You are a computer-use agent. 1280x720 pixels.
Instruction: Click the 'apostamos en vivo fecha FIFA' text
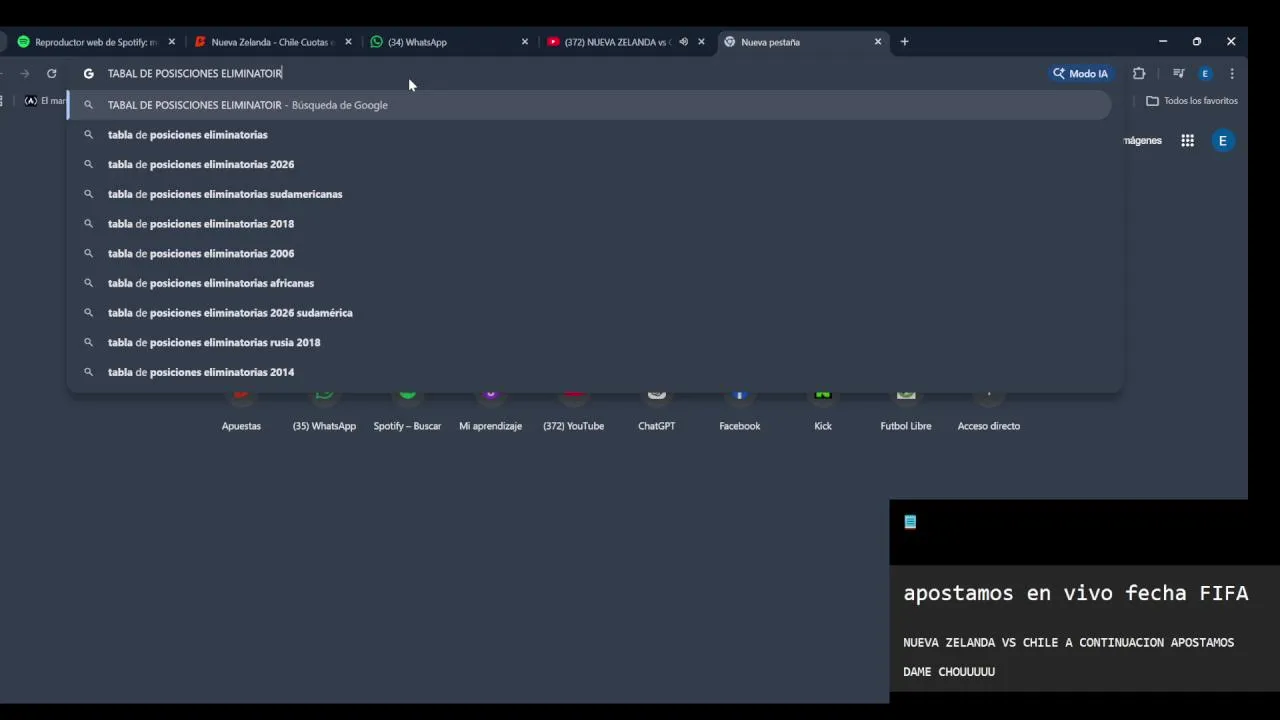1076,593
